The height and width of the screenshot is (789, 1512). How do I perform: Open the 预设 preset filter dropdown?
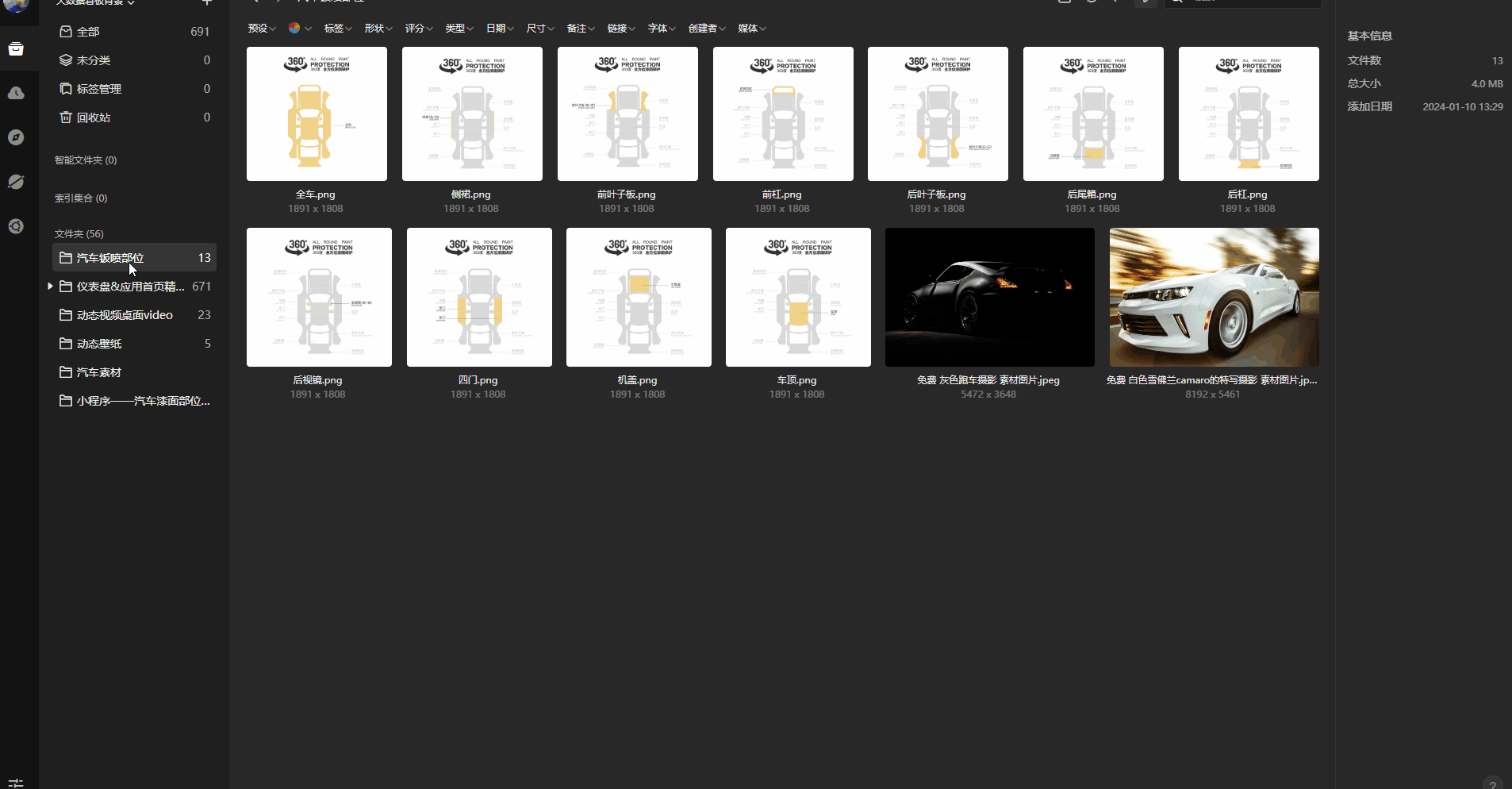point(262,29)
